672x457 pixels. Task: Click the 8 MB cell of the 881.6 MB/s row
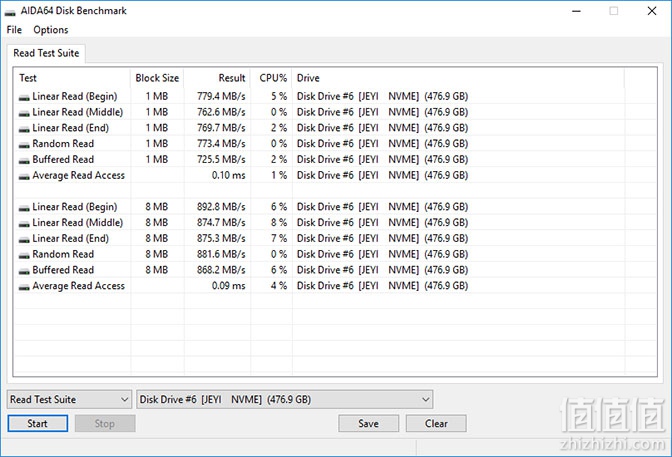[x=156, y=254]
